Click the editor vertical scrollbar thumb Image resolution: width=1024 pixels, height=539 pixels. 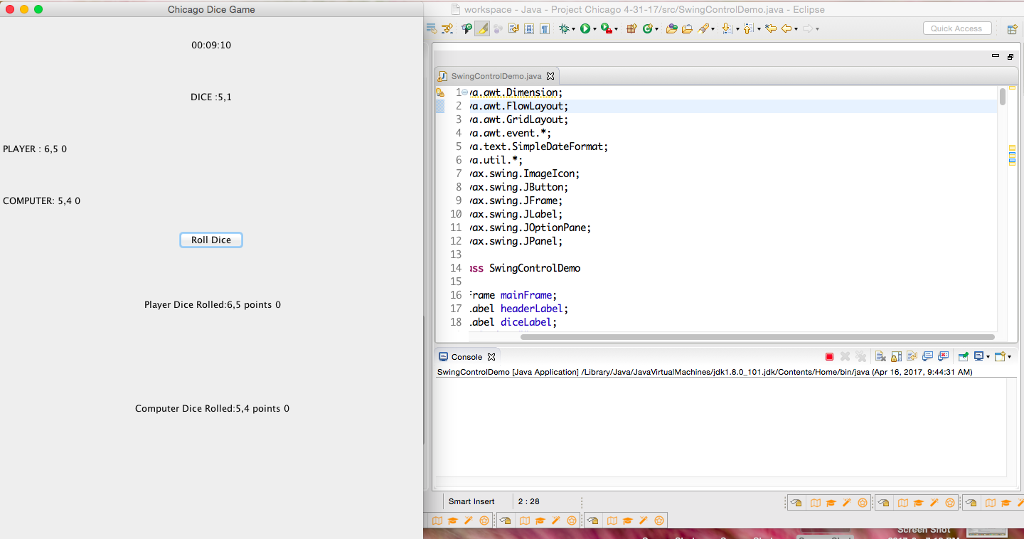coord(1002,97)
